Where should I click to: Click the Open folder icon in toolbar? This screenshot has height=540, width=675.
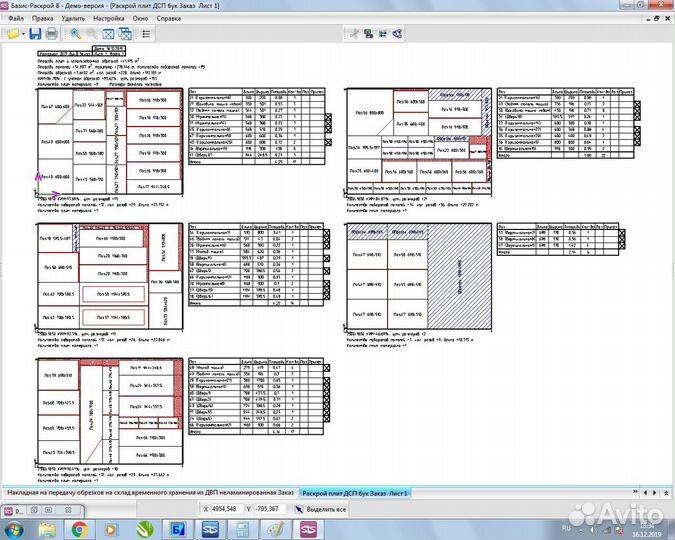pyautogui.click(x=12, y=33)
